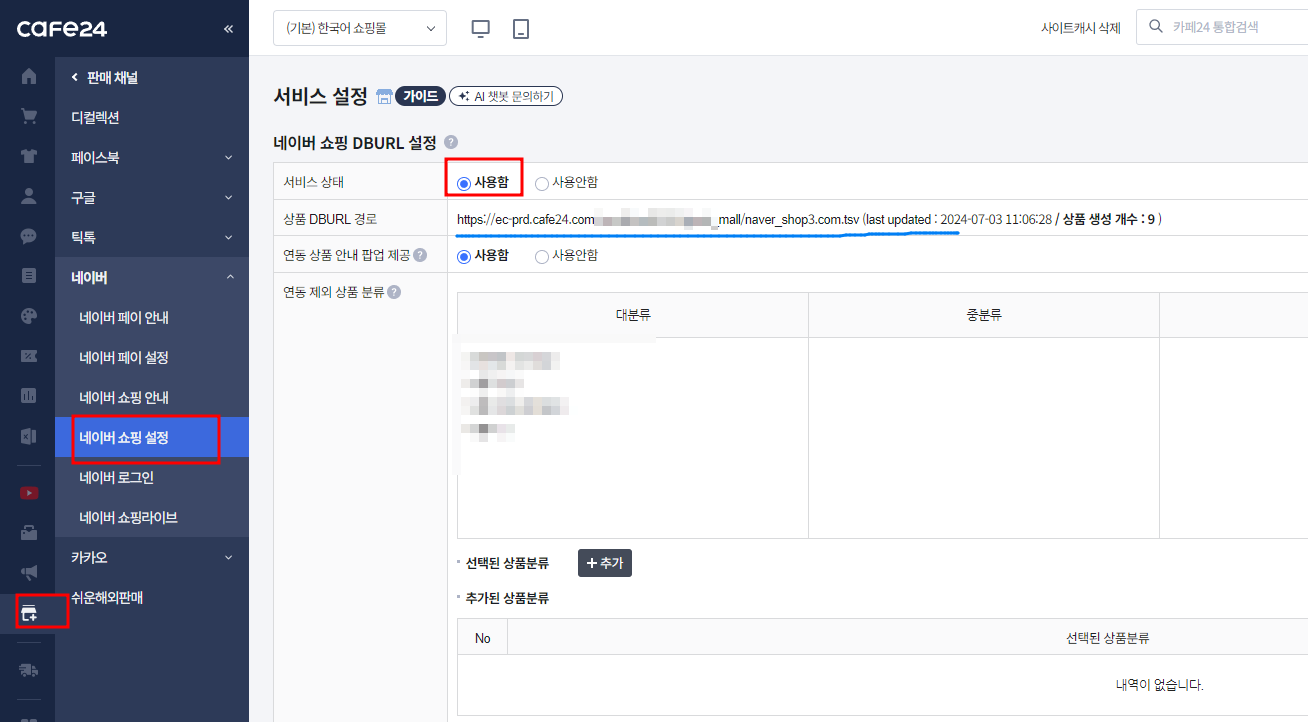Click the Cafe24 logo

coord(62,29)
